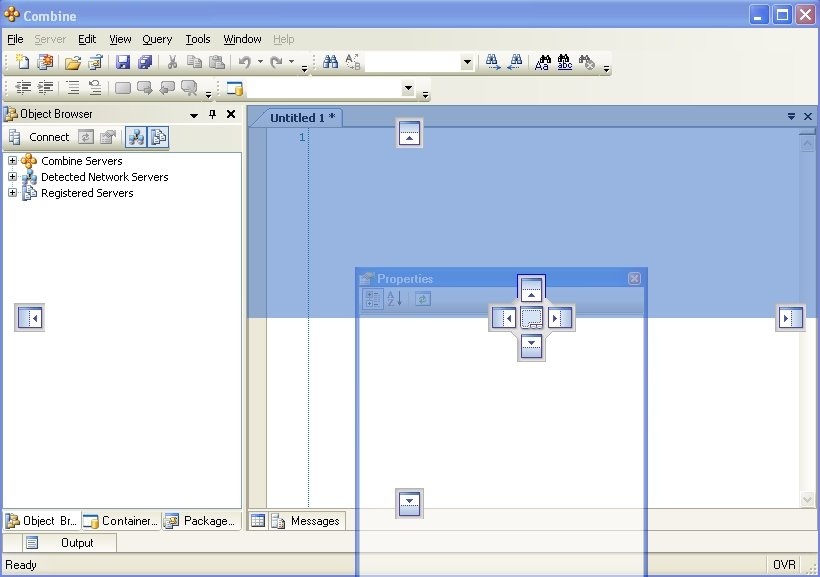The width and height of the screenshot is (820, 577).
Task: Click the editor vertical scrollbar down arrow
Action: tap(807, 499)
